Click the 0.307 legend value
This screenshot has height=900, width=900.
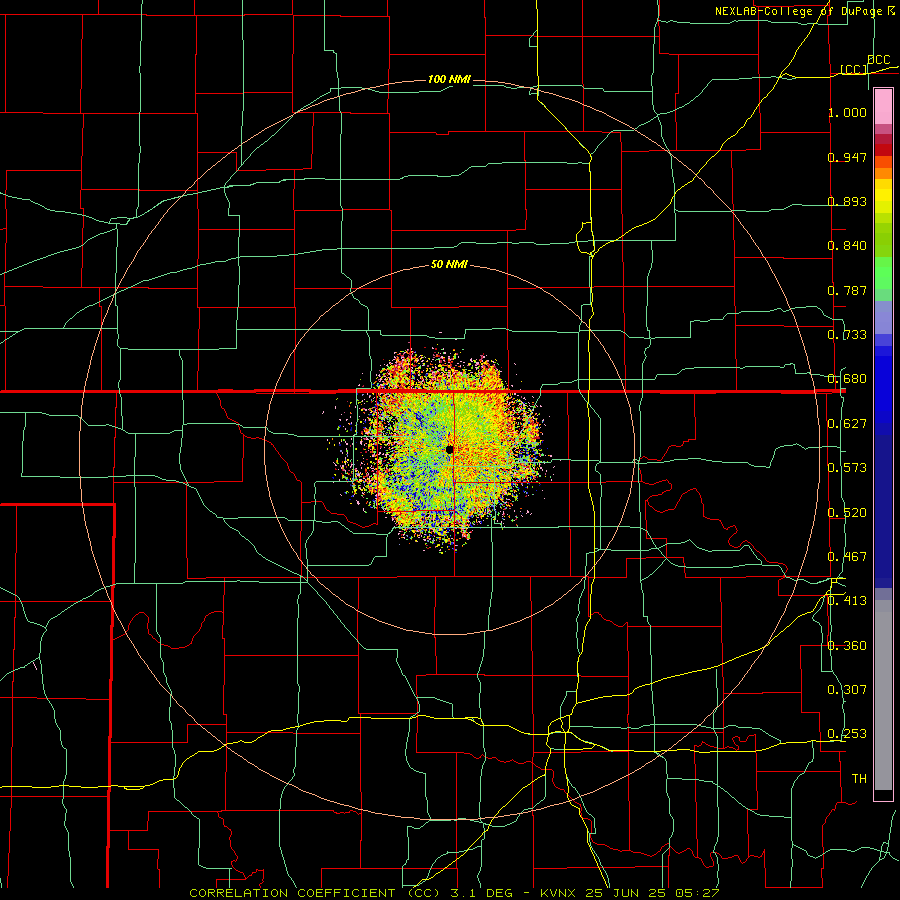[x=847, y=690]
